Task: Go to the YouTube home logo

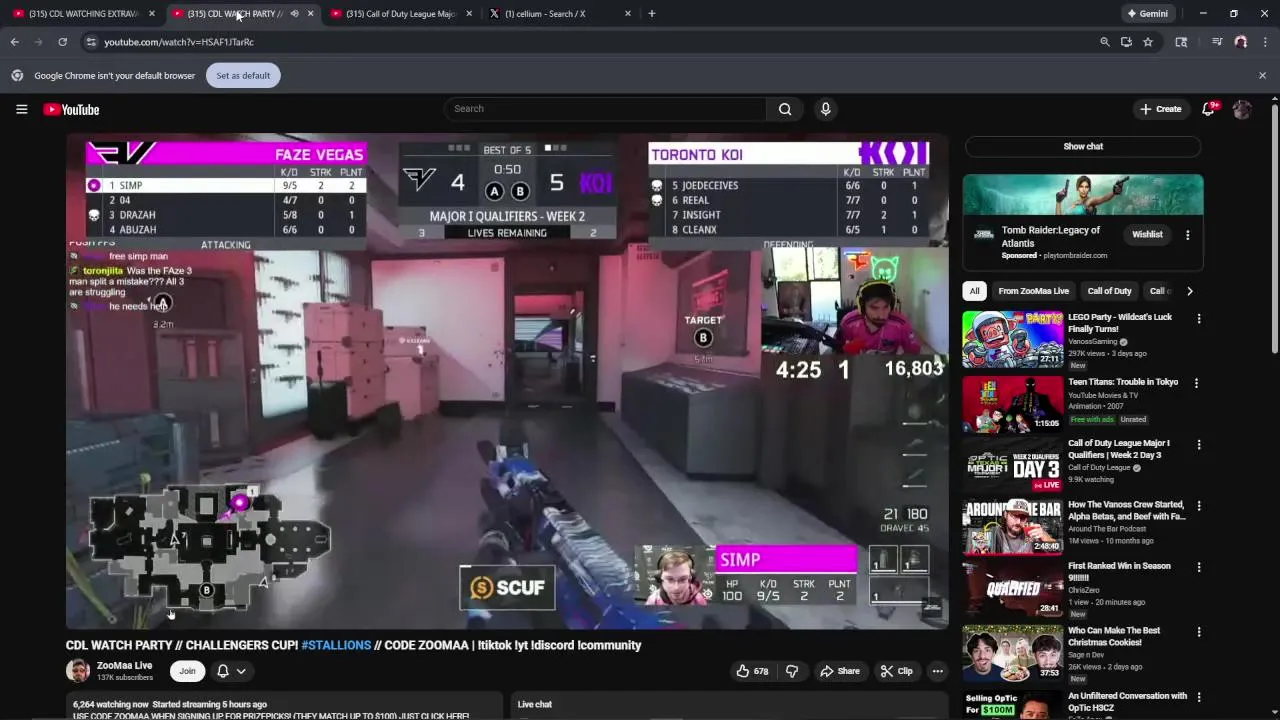Action: pos(71,109)
